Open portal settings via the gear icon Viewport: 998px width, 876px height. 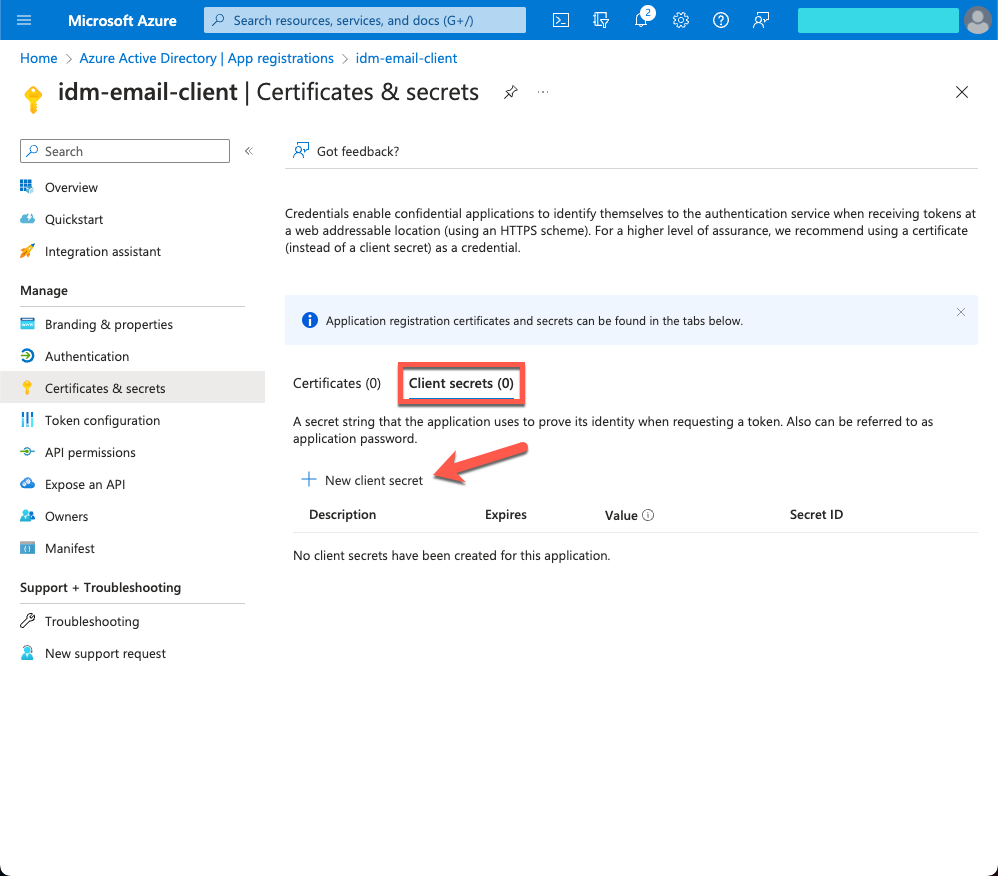click(x=681, y=20)
